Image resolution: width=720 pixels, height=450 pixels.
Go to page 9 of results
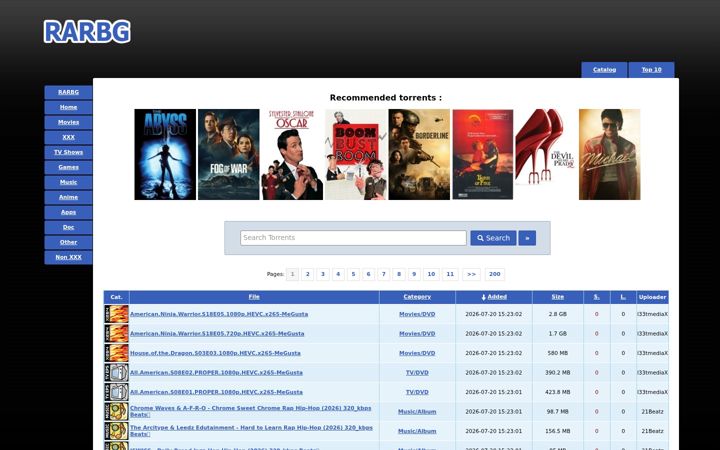pos(414,274)
